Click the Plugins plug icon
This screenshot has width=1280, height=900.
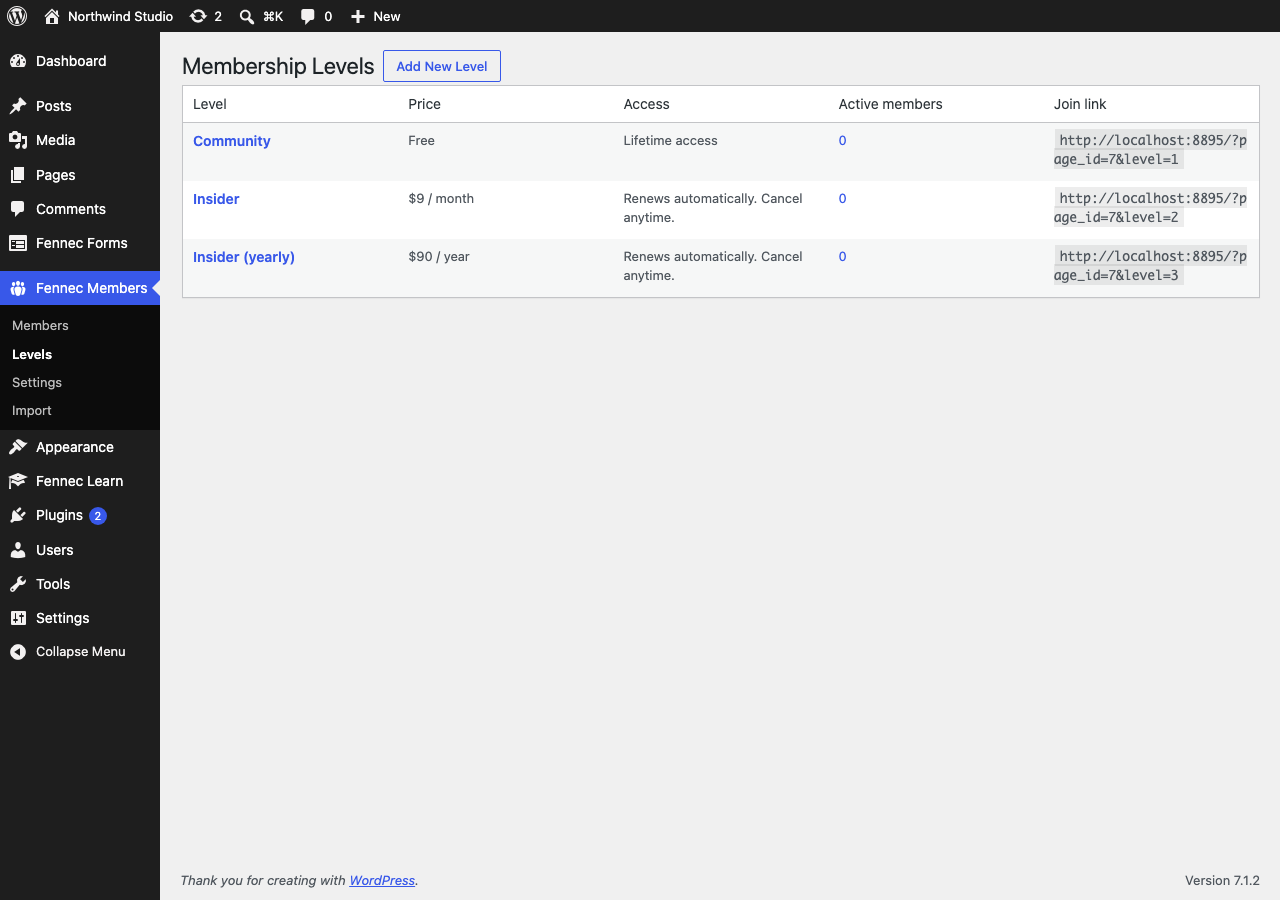pos(18,515)
